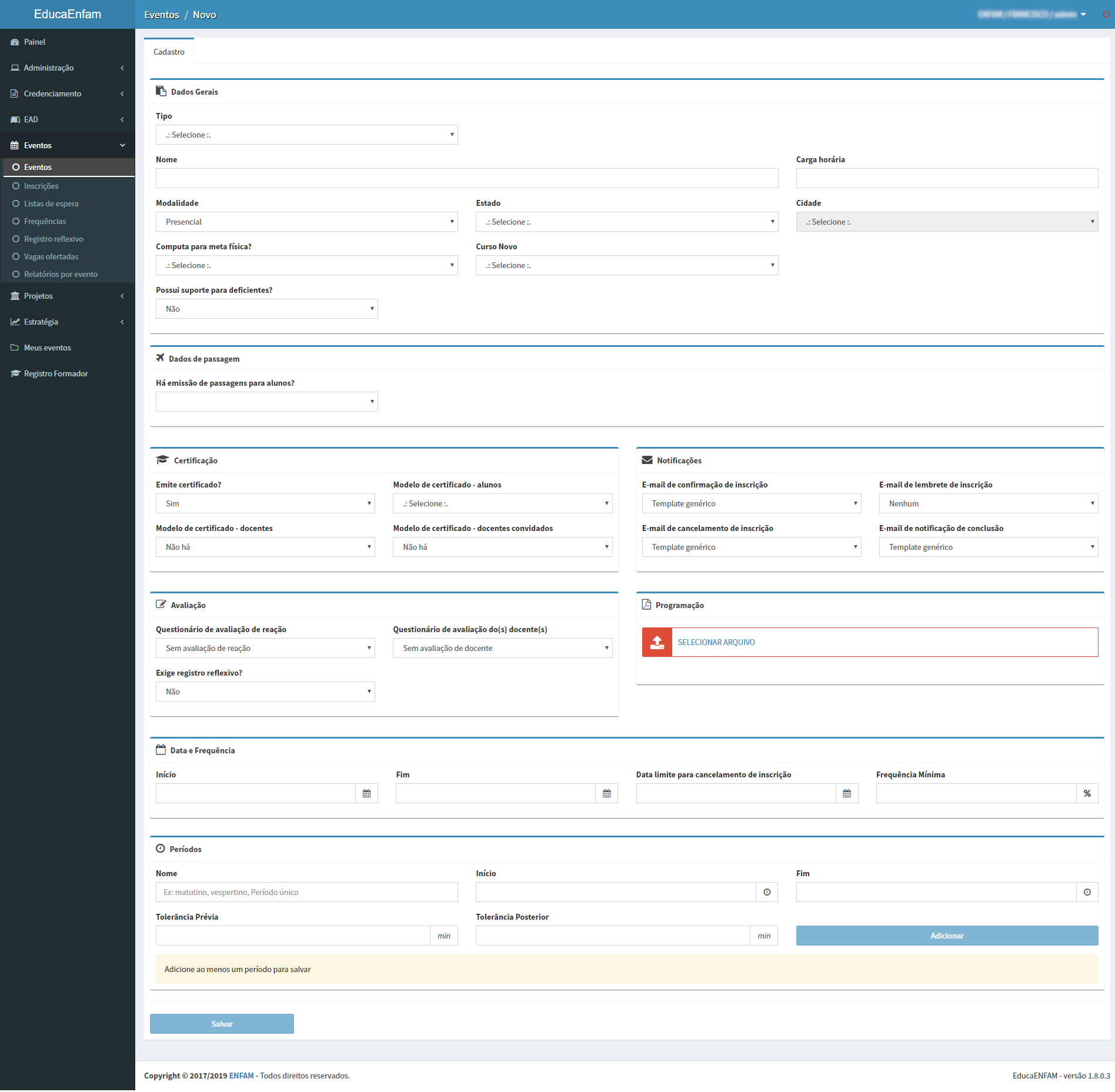The image size is (1115, 1092).
Task: Click the EducaEnfam logo link
Action: (68, 14)
